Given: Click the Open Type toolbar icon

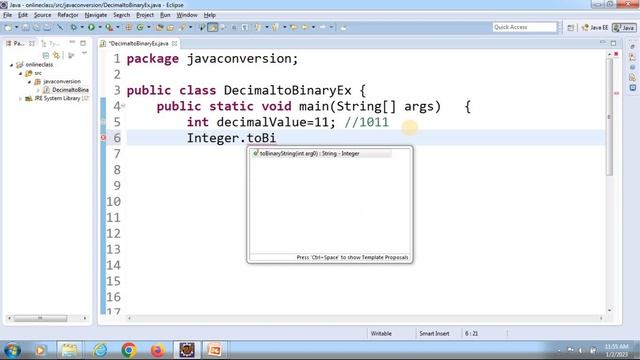Looking at the screenshot, I should coord(159,27).
